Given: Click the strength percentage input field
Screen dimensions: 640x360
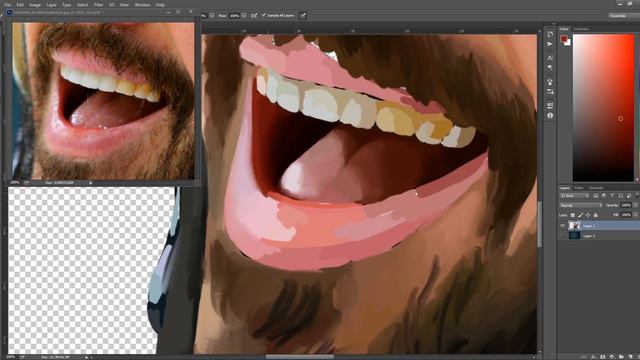Looking at the screenshot, I should click(x=234, y=16).
